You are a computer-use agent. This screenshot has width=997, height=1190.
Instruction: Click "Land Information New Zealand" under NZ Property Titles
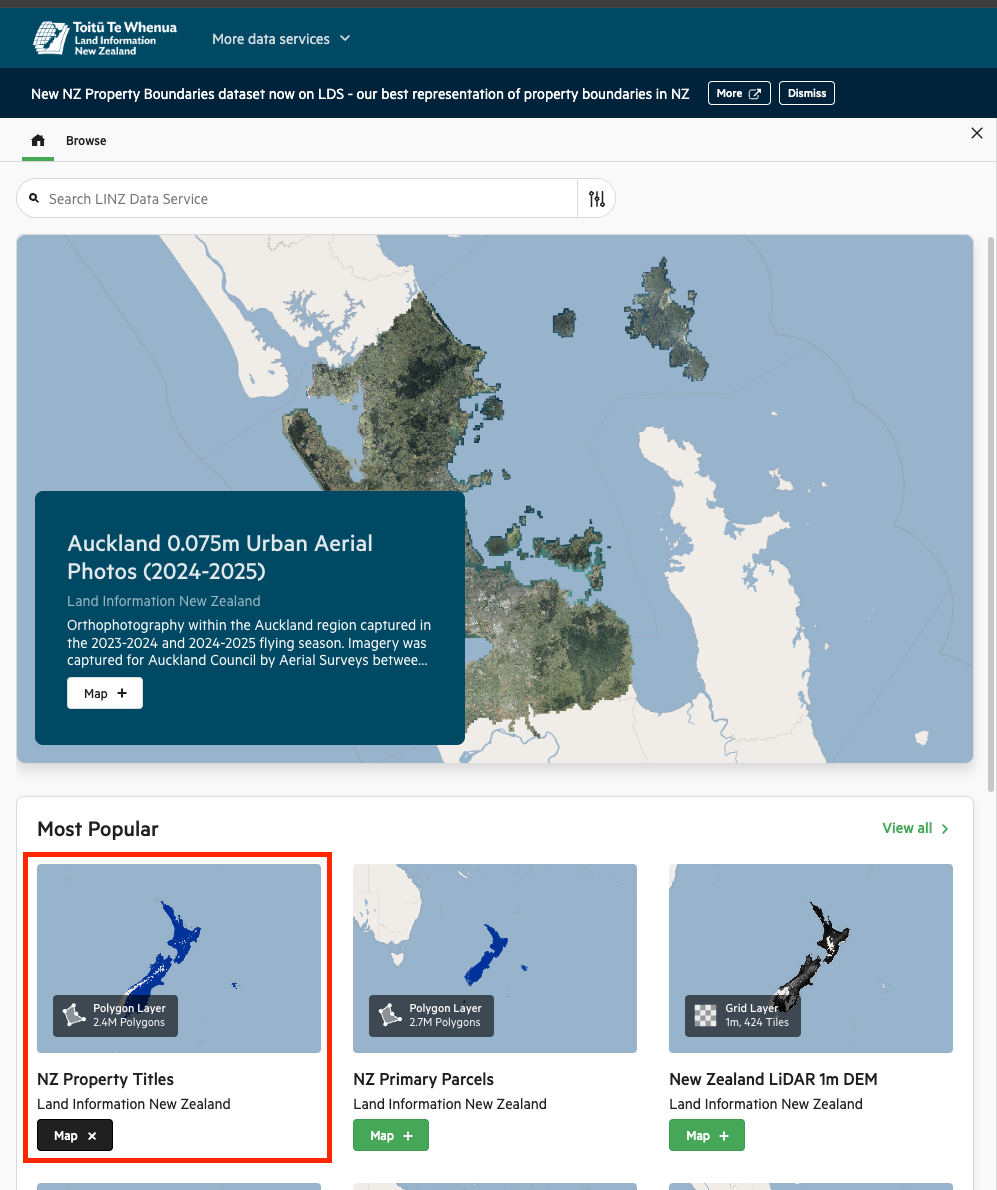coord(134,1104)
